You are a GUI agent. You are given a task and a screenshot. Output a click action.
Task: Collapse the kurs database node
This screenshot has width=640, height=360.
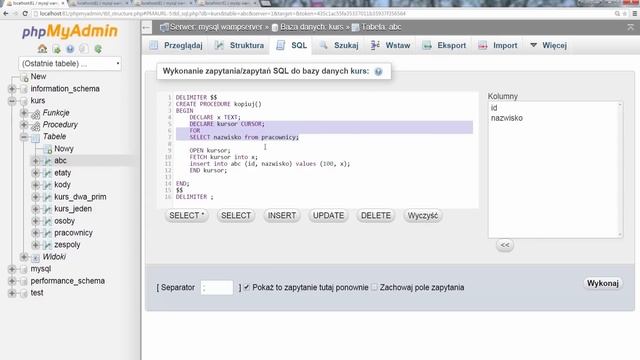(x=12, y=101)
